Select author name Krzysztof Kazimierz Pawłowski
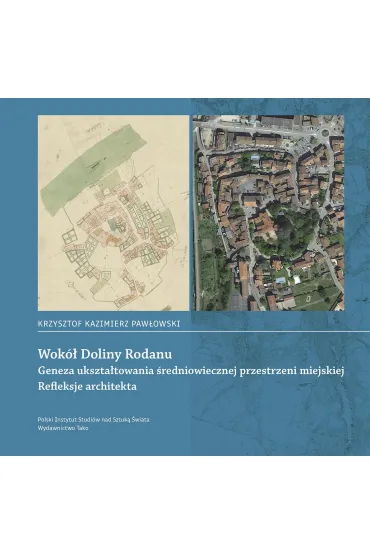 [x=109, y=324]
